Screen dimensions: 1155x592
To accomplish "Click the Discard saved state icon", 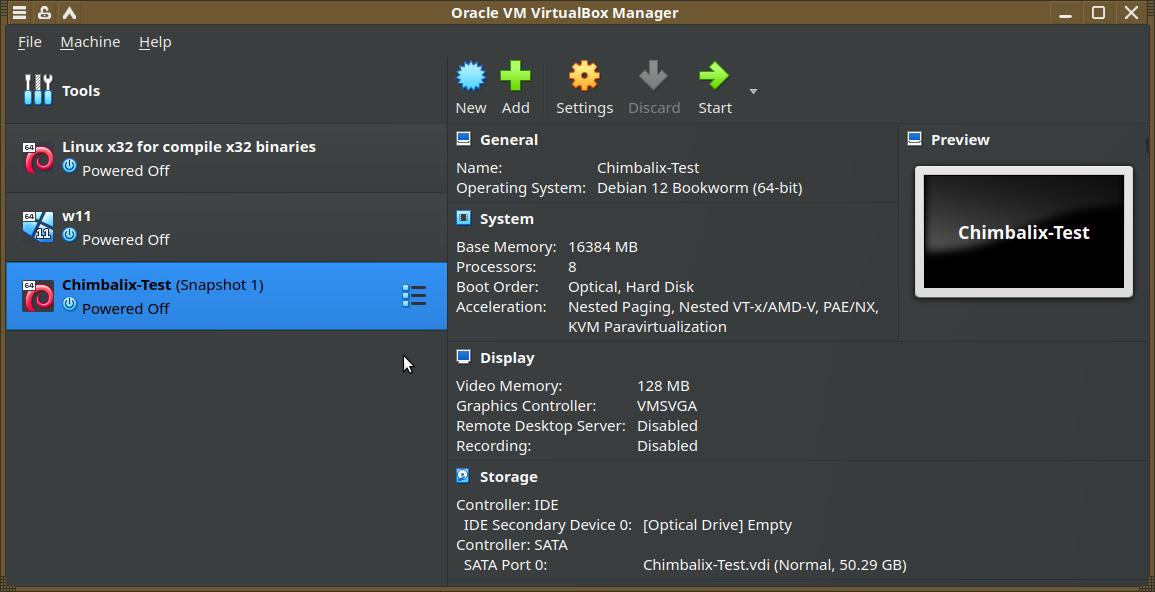I will click(x=653, y=77).
